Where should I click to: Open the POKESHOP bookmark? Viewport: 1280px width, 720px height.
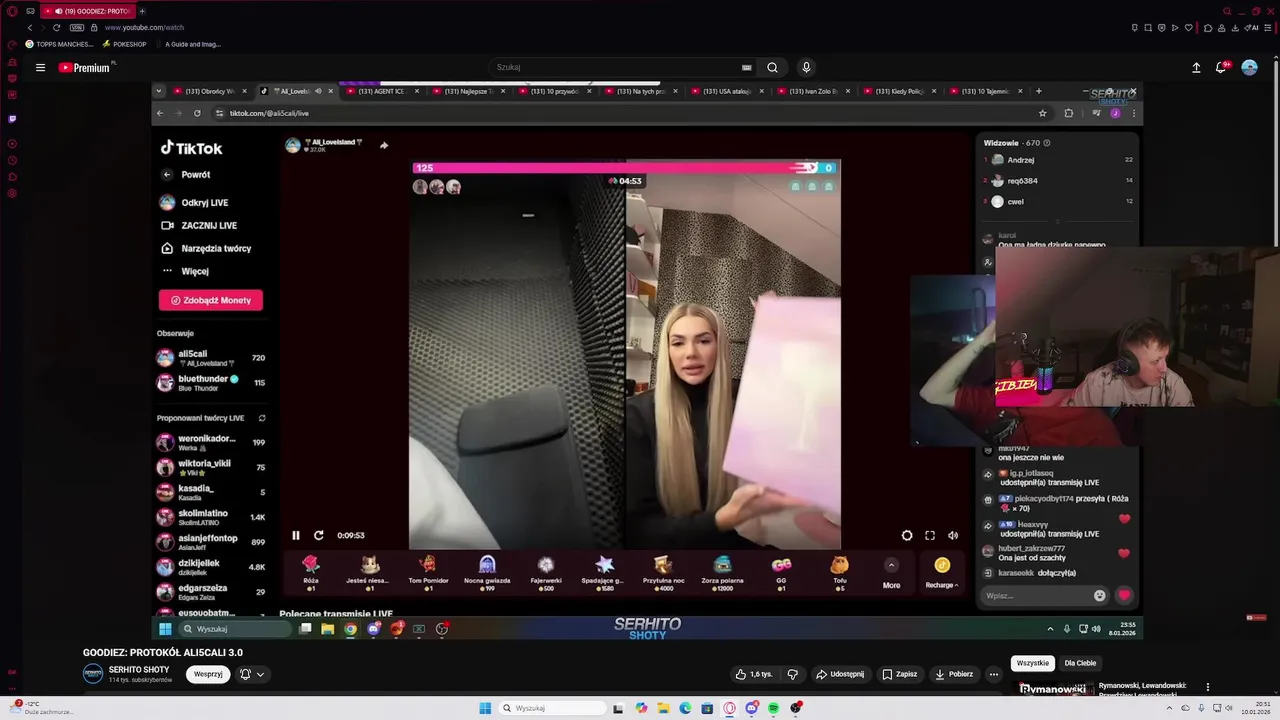tap(124, 44)
